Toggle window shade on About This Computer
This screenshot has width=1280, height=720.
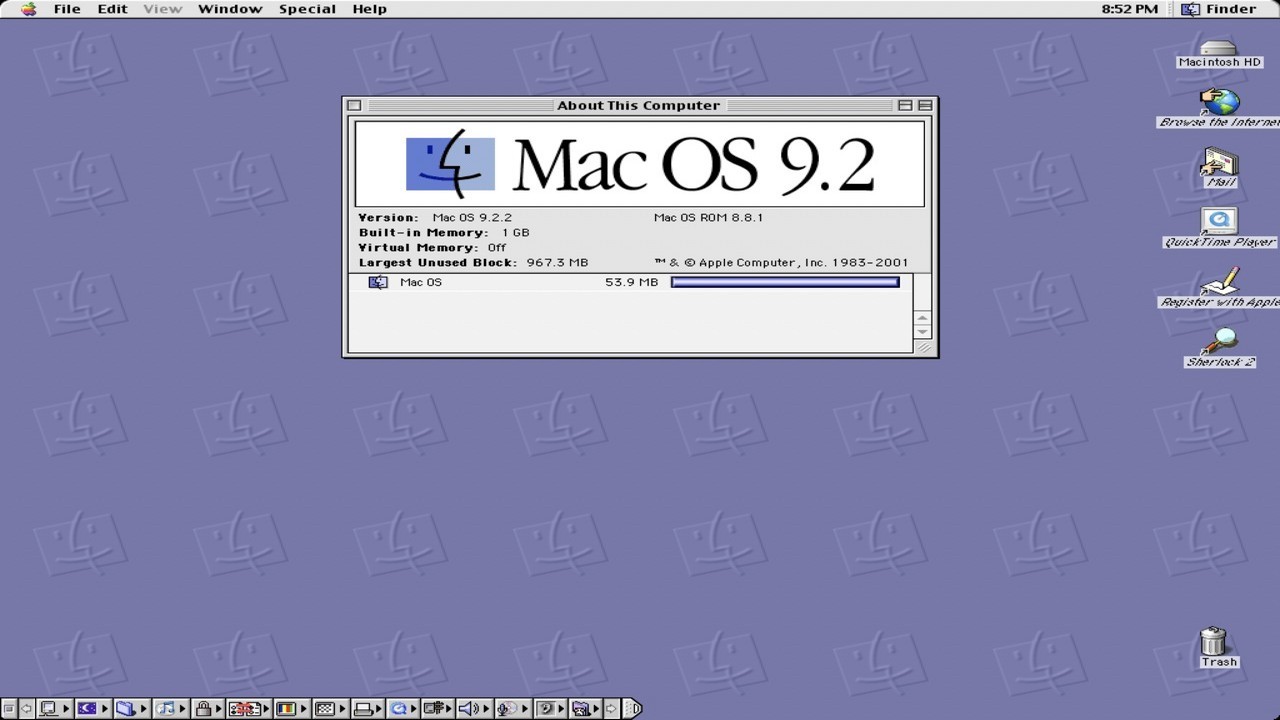(x=925, y=105)
